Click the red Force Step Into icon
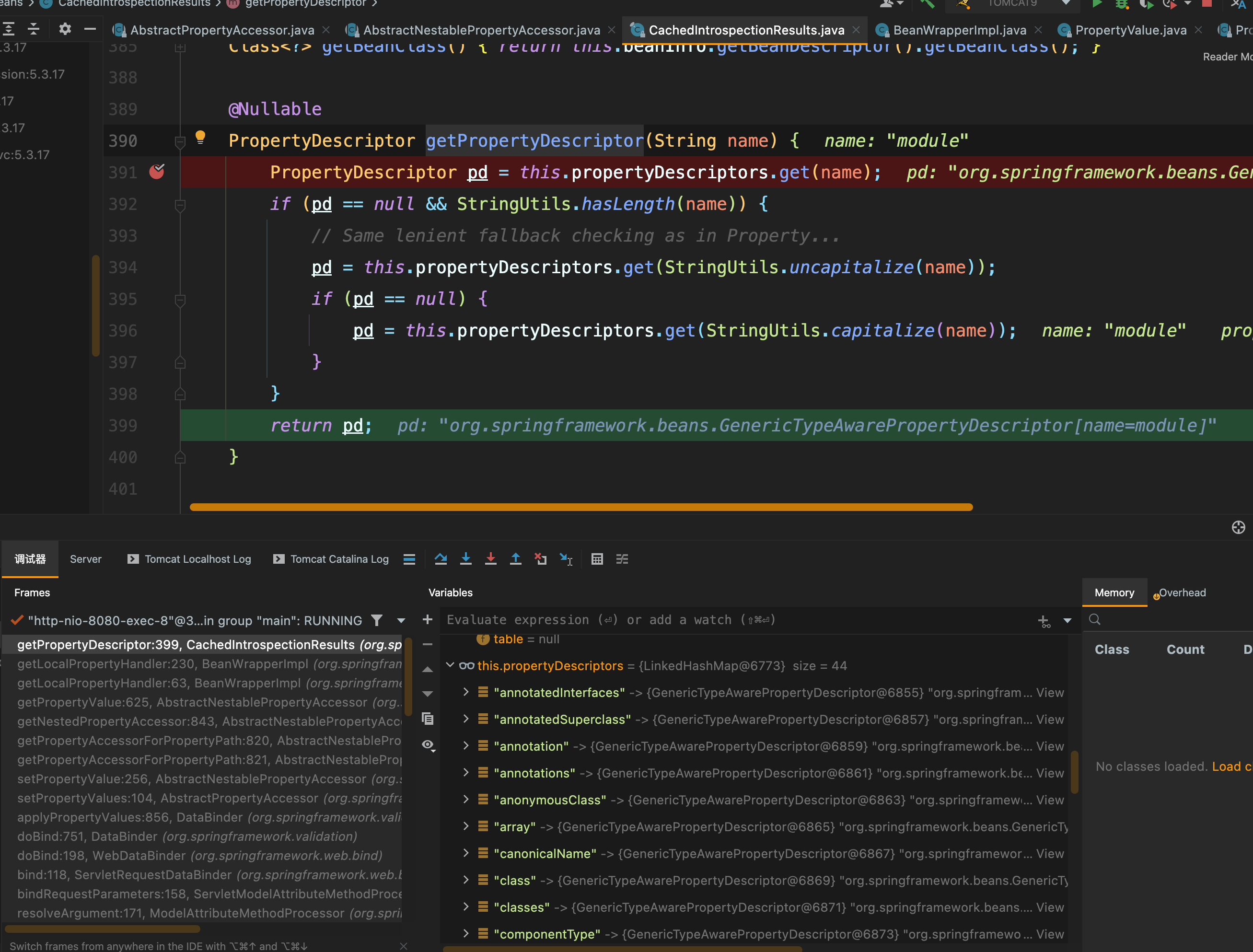This screenshot has width=1253, height=952. coord(490,559)
